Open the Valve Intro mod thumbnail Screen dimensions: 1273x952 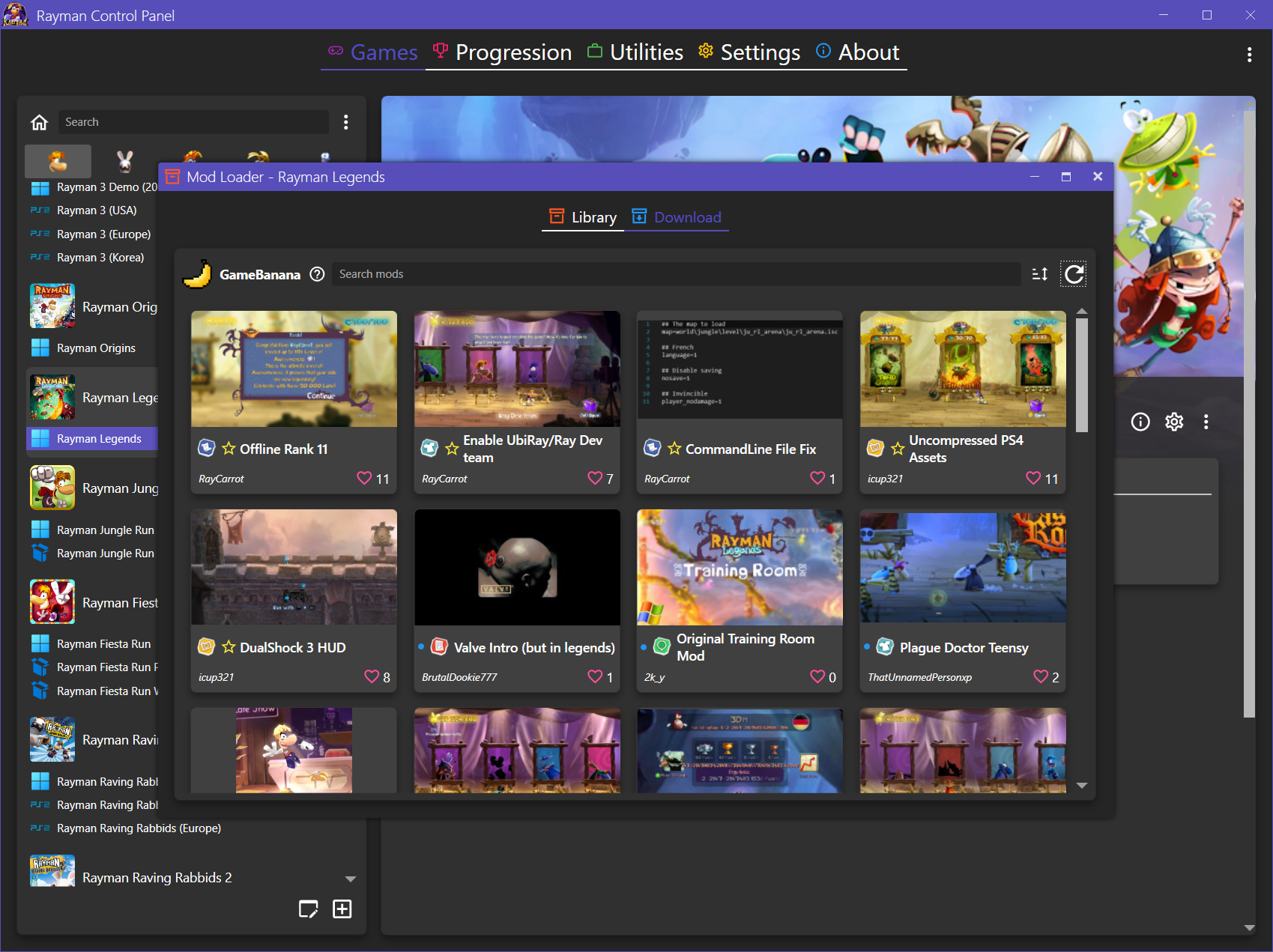517,567
